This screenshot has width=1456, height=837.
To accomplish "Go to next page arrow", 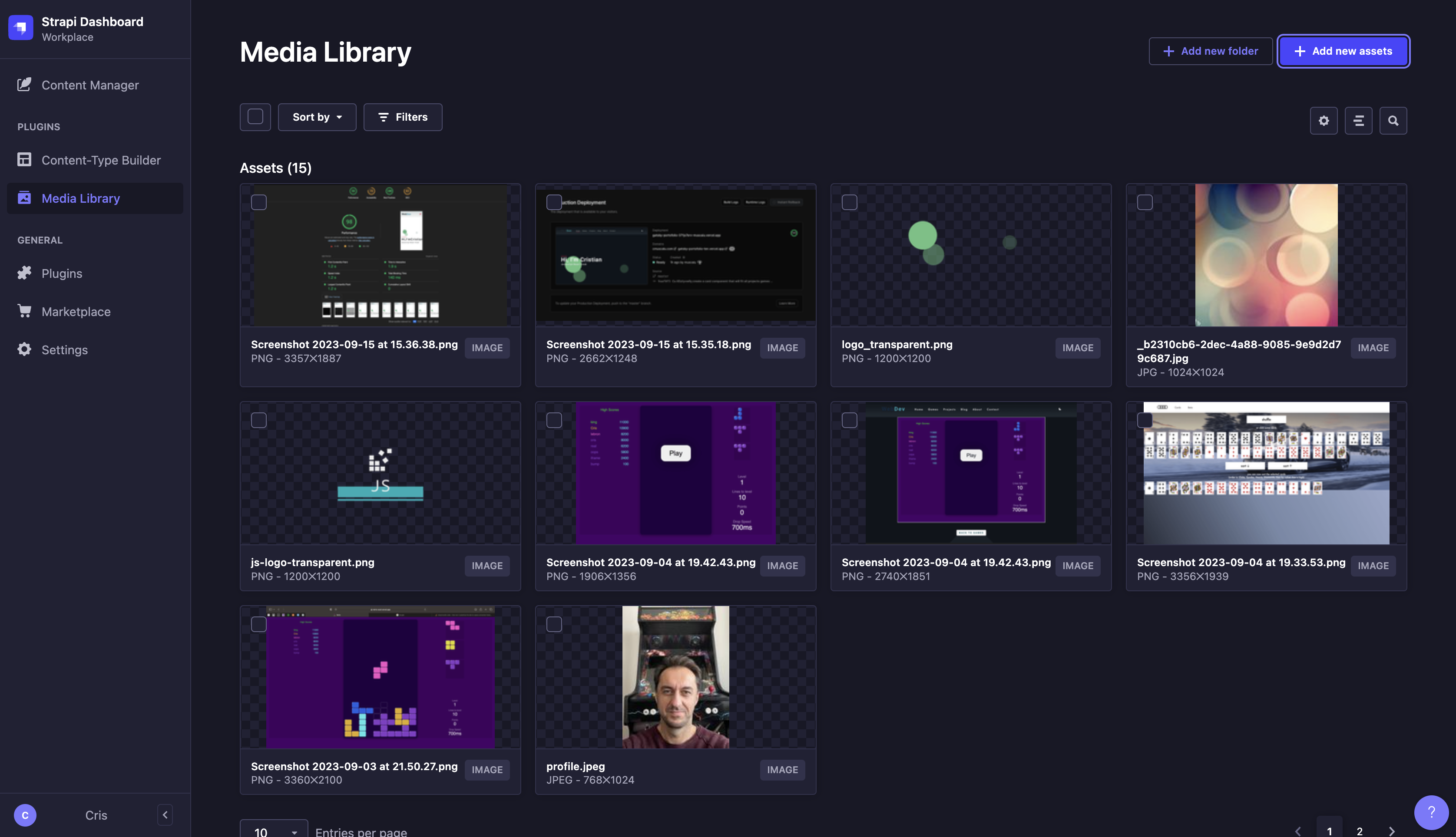I will (x=1392, y=830).
